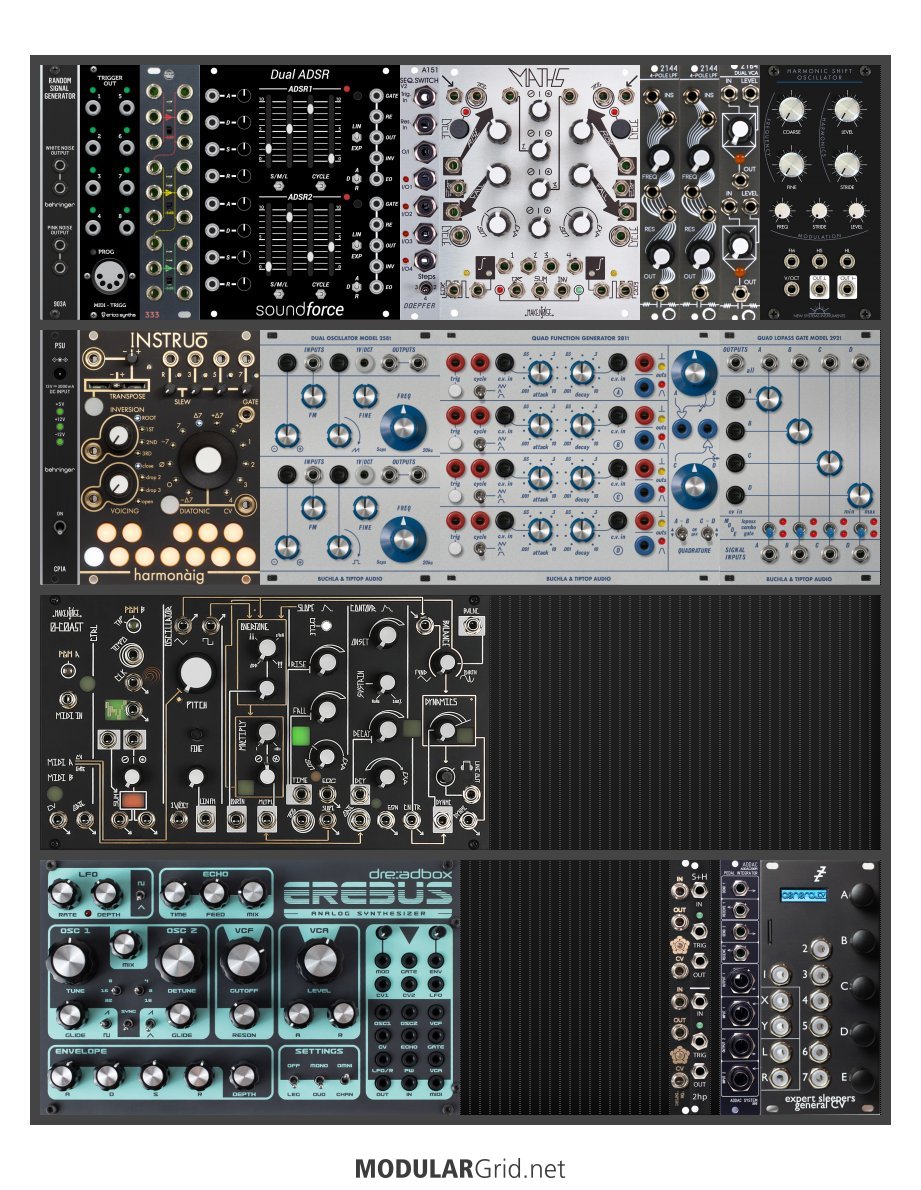This screenshot has width=921, height=1190.
Task: Turn knob A on Expert Sleepers General CV
Action: pyautogui.click(x=862, y=896)
